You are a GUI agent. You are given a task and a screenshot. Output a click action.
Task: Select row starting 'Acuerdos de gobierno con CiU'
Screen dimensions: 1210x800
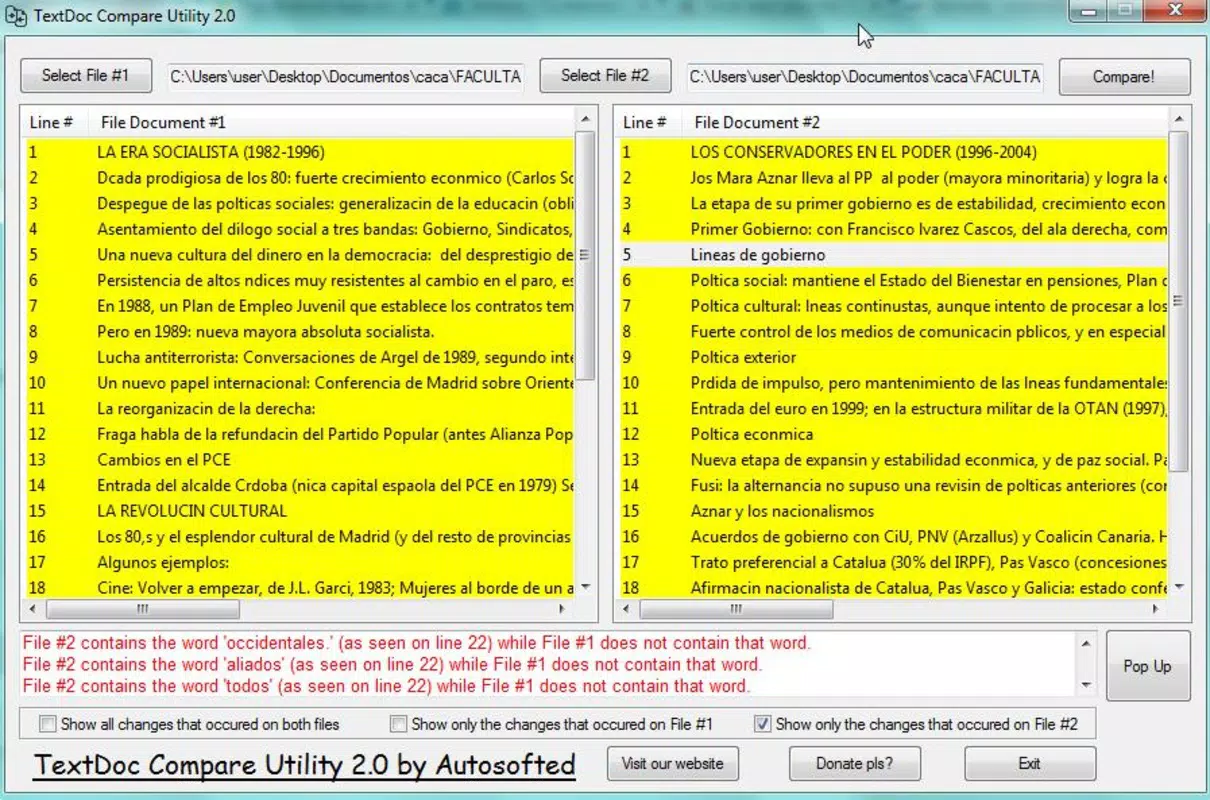pos(892,536)
